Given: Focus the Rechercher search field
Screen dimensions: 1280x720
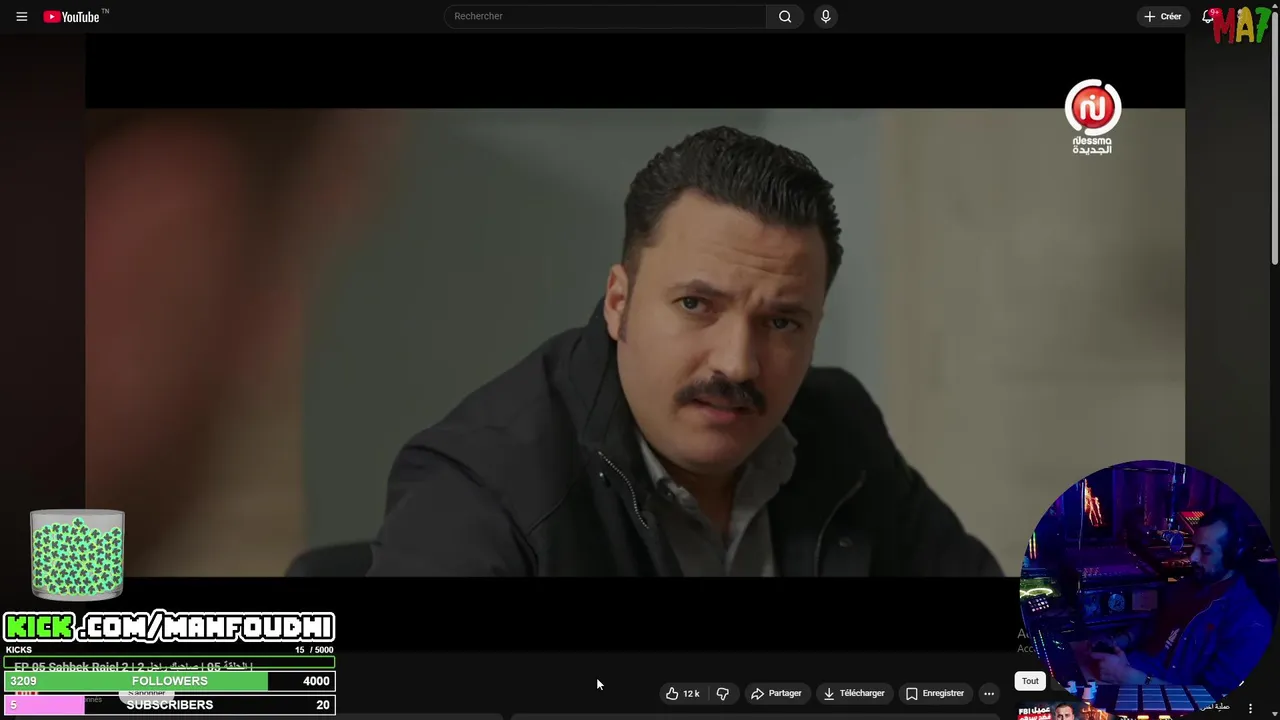Looking at the screenshot, I should 605,16.
